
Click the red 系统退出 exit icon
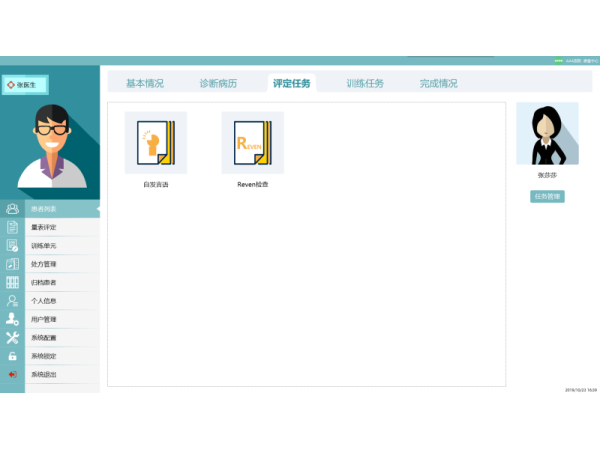[12, 375]
